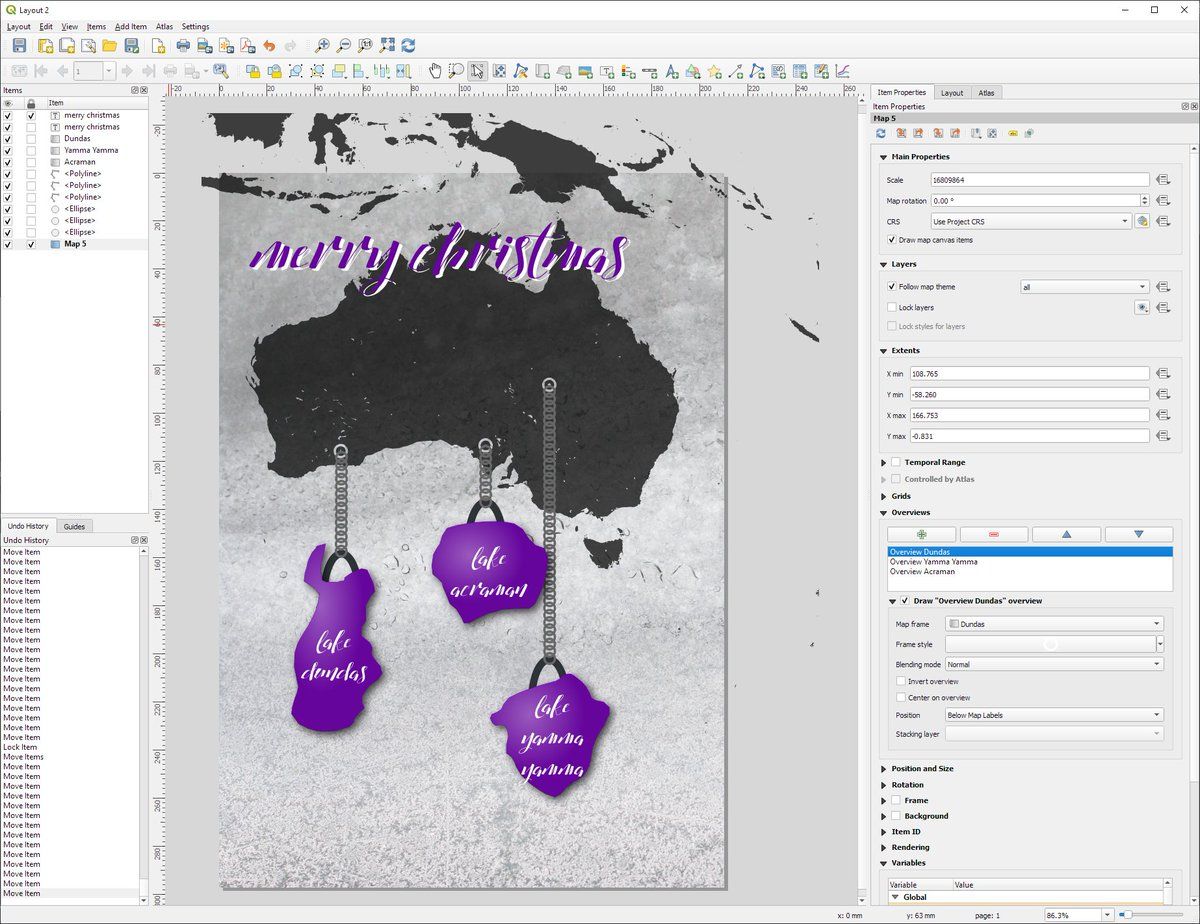Click the add overview plus button

coord(921,535)
